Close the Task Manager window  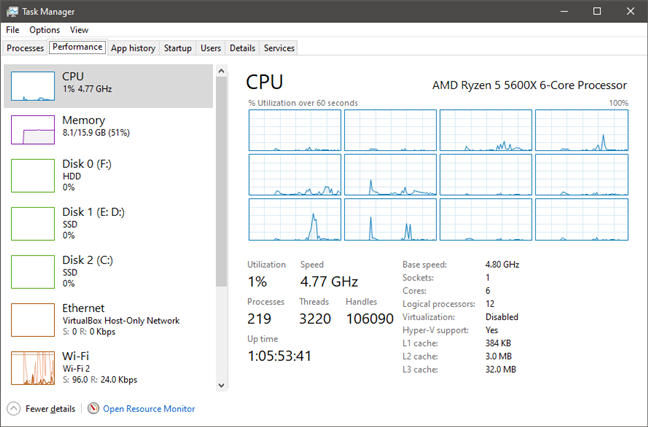pyautogui.click(x=630, y=11)
